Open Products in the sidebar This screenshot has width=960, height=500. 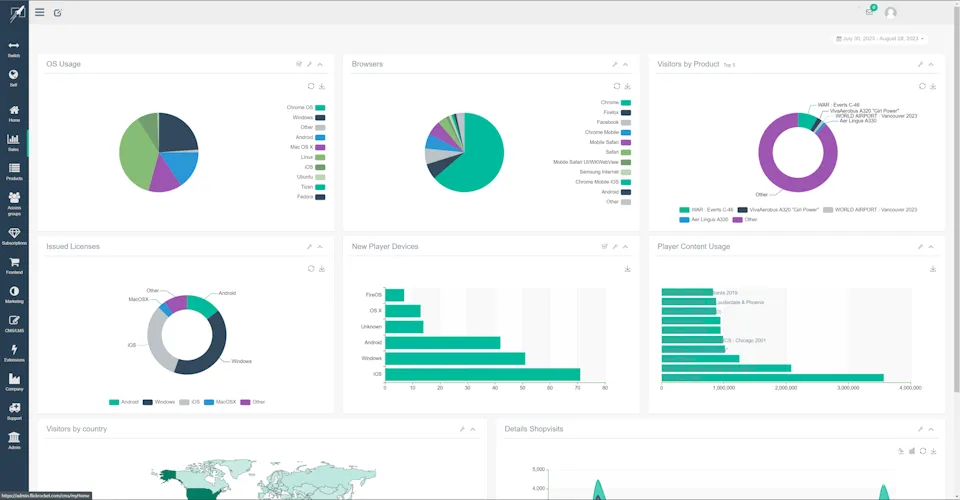click(14, 171)
